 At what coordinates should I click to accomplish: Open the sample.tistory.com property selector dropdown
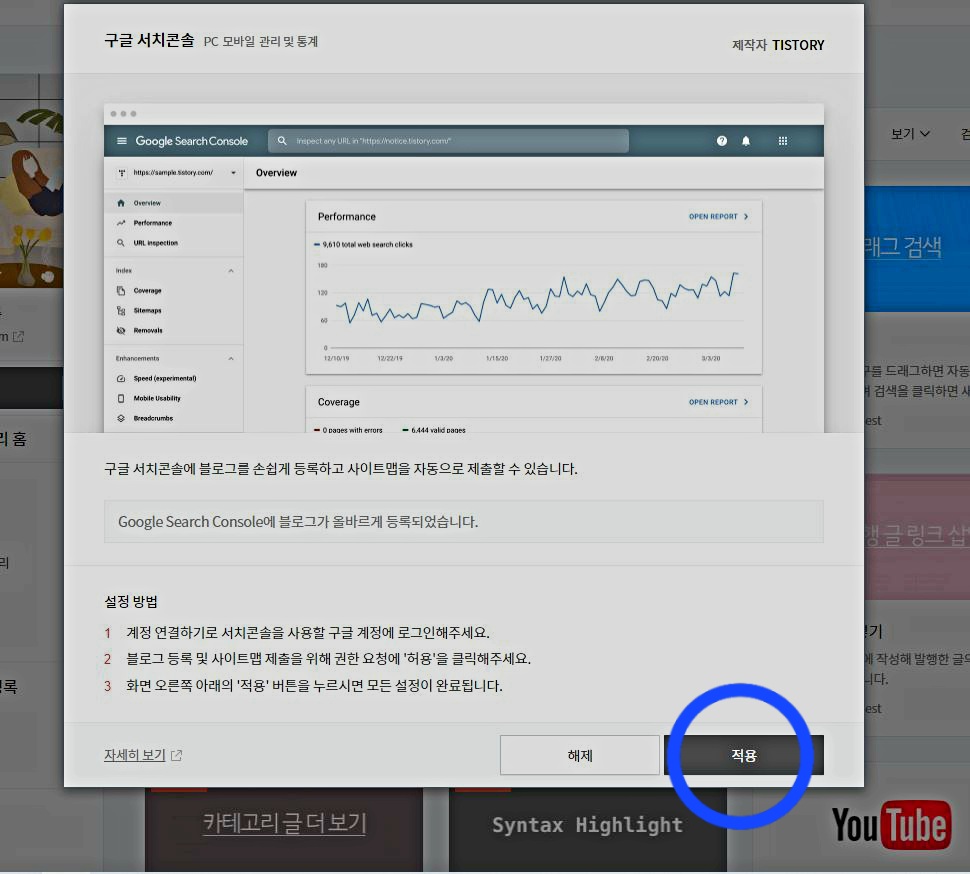pos(175,172)
